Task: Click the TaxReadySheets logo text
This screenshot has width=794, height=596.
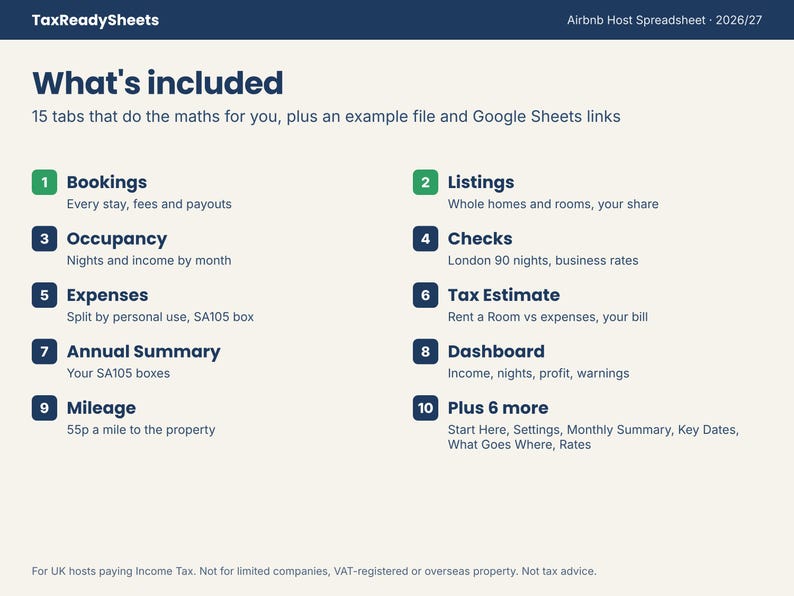Action: click(x=95, y=20)
